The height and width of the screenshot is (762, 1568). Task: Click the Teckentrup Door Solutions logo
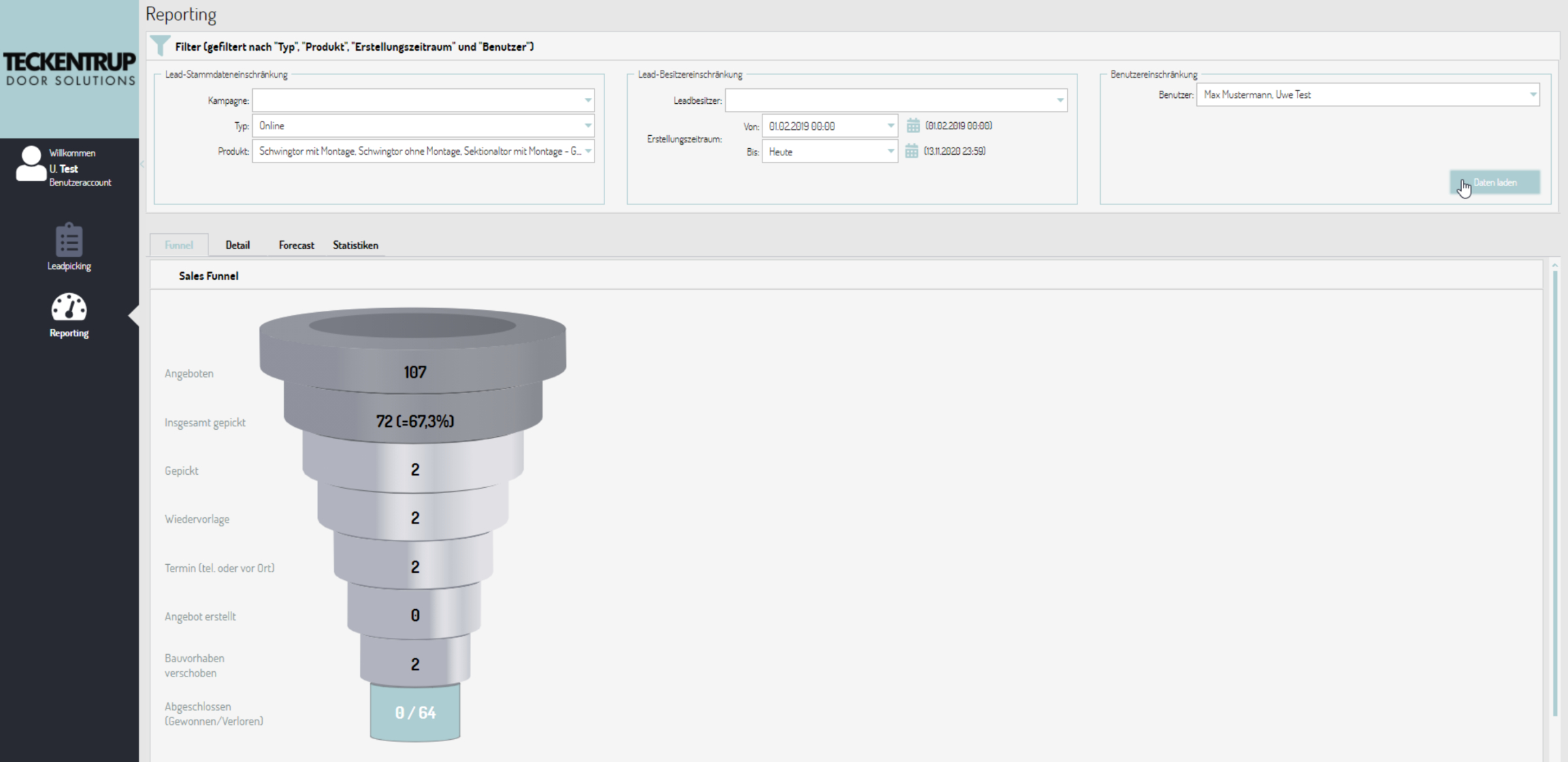[69, 69]
